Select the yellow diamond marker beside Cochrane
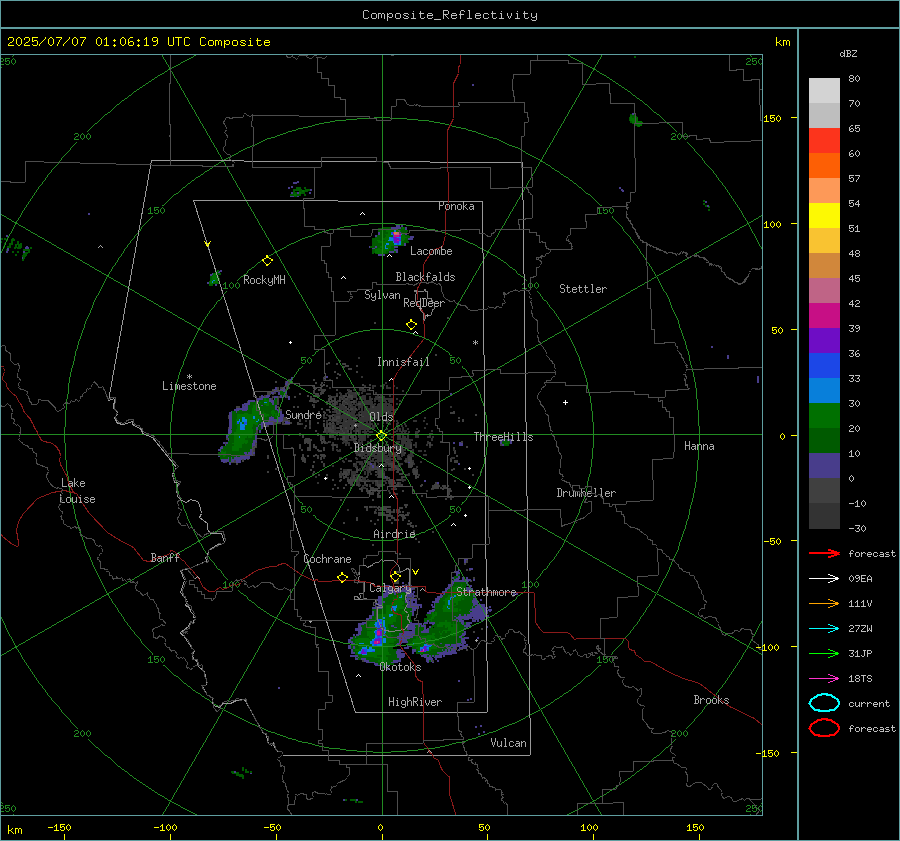The image size is (900, 841). click(x=343, y=578)
